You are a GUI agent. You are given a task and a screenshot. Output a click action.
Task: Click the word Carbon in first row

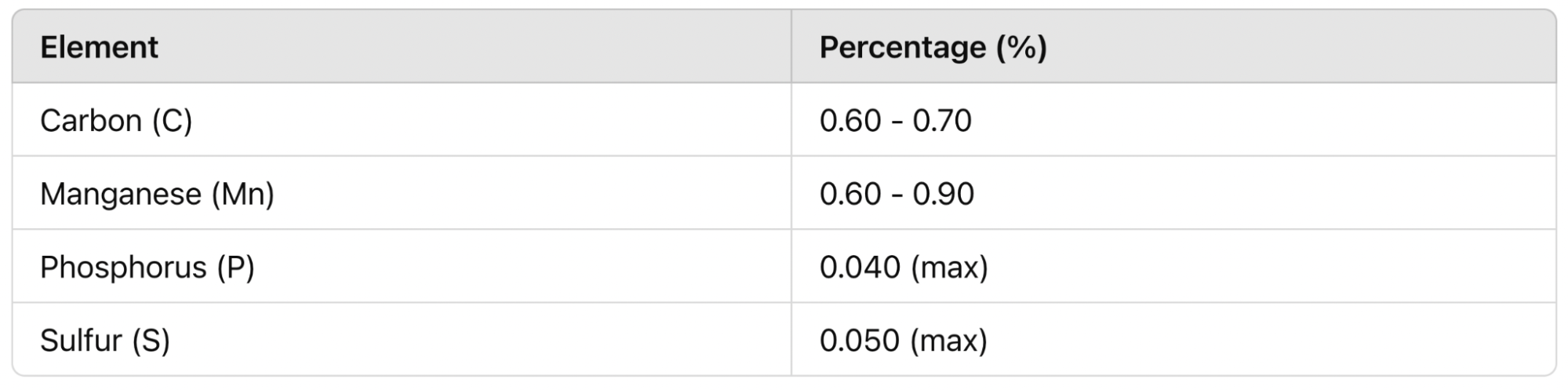click(x=91, y=121)
